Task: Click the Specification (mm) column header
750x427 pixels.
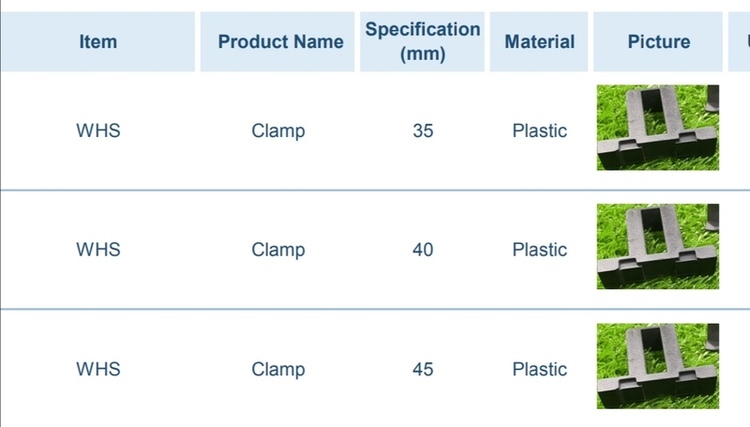Action: tap(422, 42)
